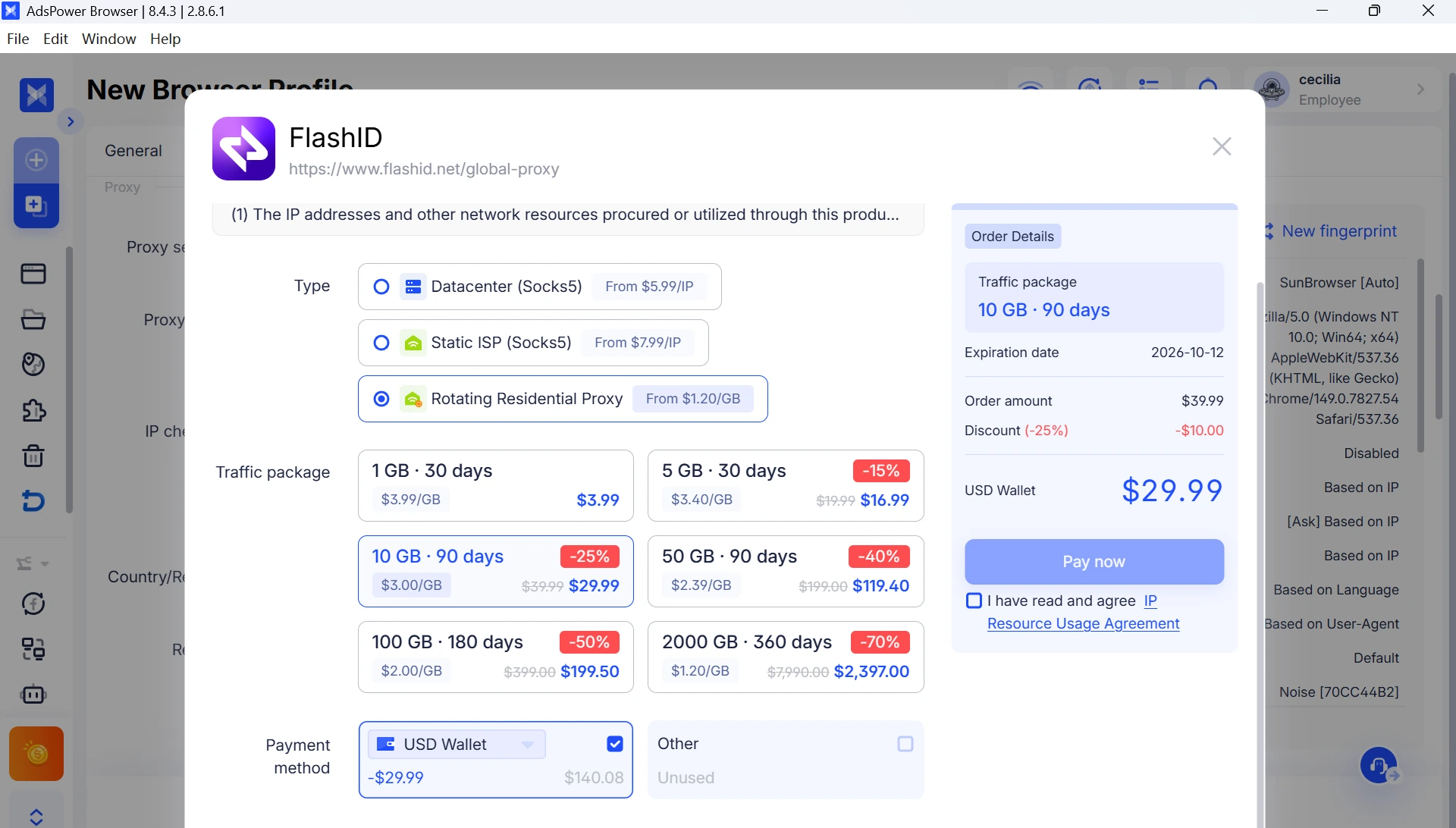Open the Window menu
Image resolution: width=1456 pixels, height=828 pixels.
(x=108, y=39)
